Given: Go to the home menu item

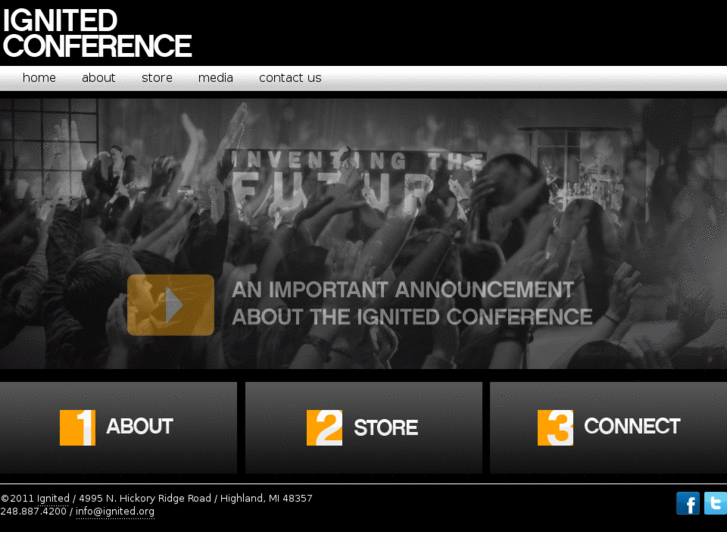Looking at the screenshot, I should (39, 77).
